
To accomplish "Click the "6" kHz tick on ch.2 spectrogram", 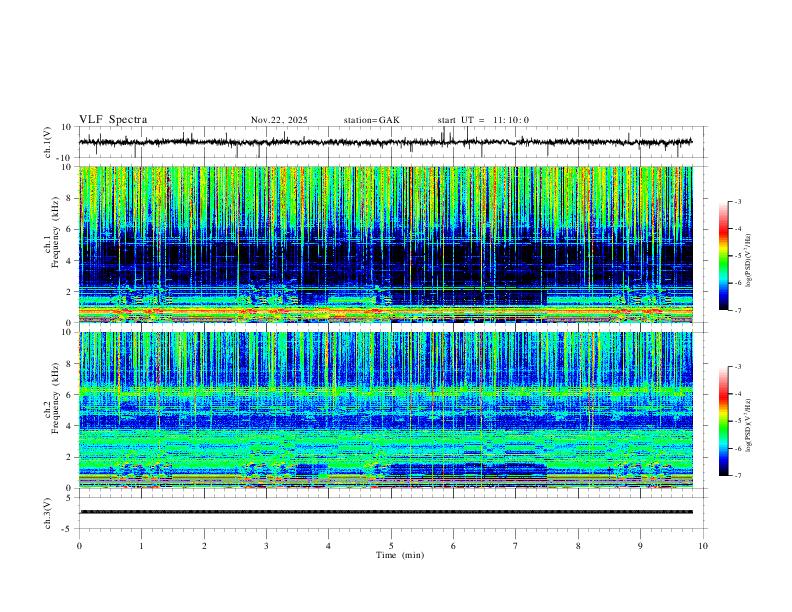I will pyautogui.click(x=70, y=395).
